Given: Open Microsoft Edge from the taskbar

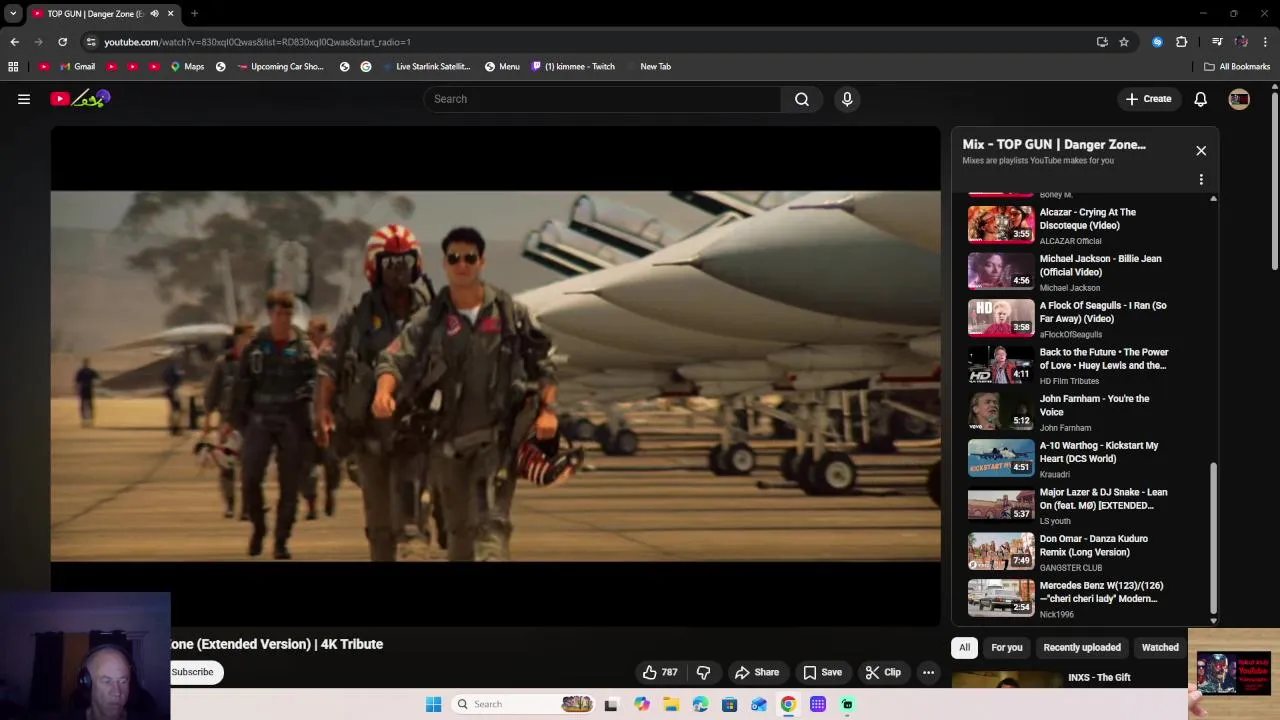Looking at the screenshot, I should [700, 704].
